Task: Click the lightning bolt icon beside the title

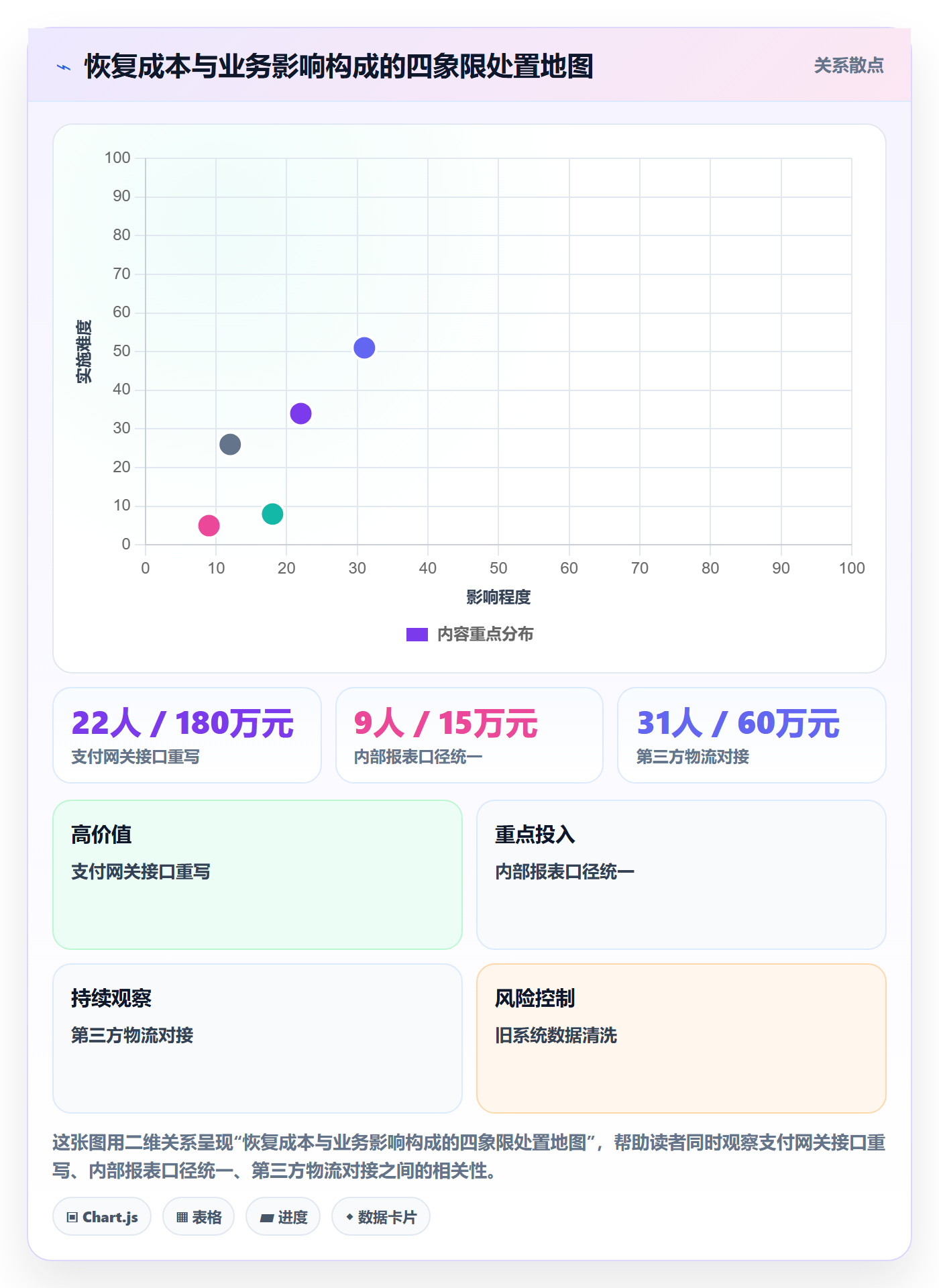Action: coord(64,67)
